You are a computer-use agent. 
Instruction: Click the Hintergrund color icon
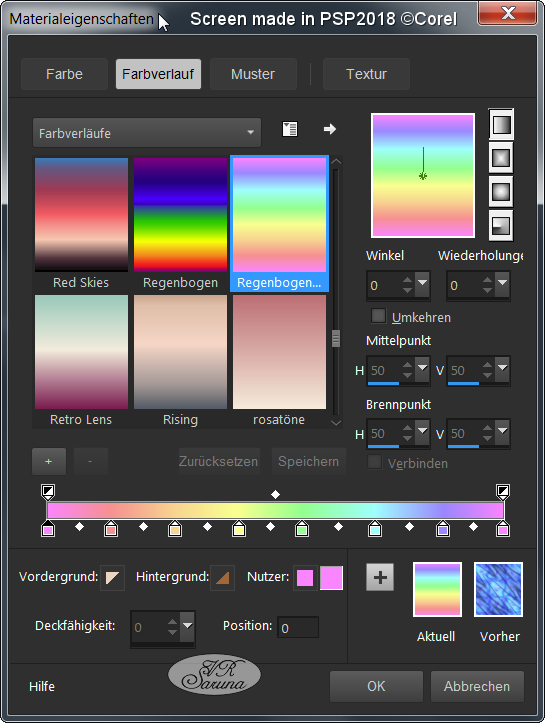[x=223, y=578]
